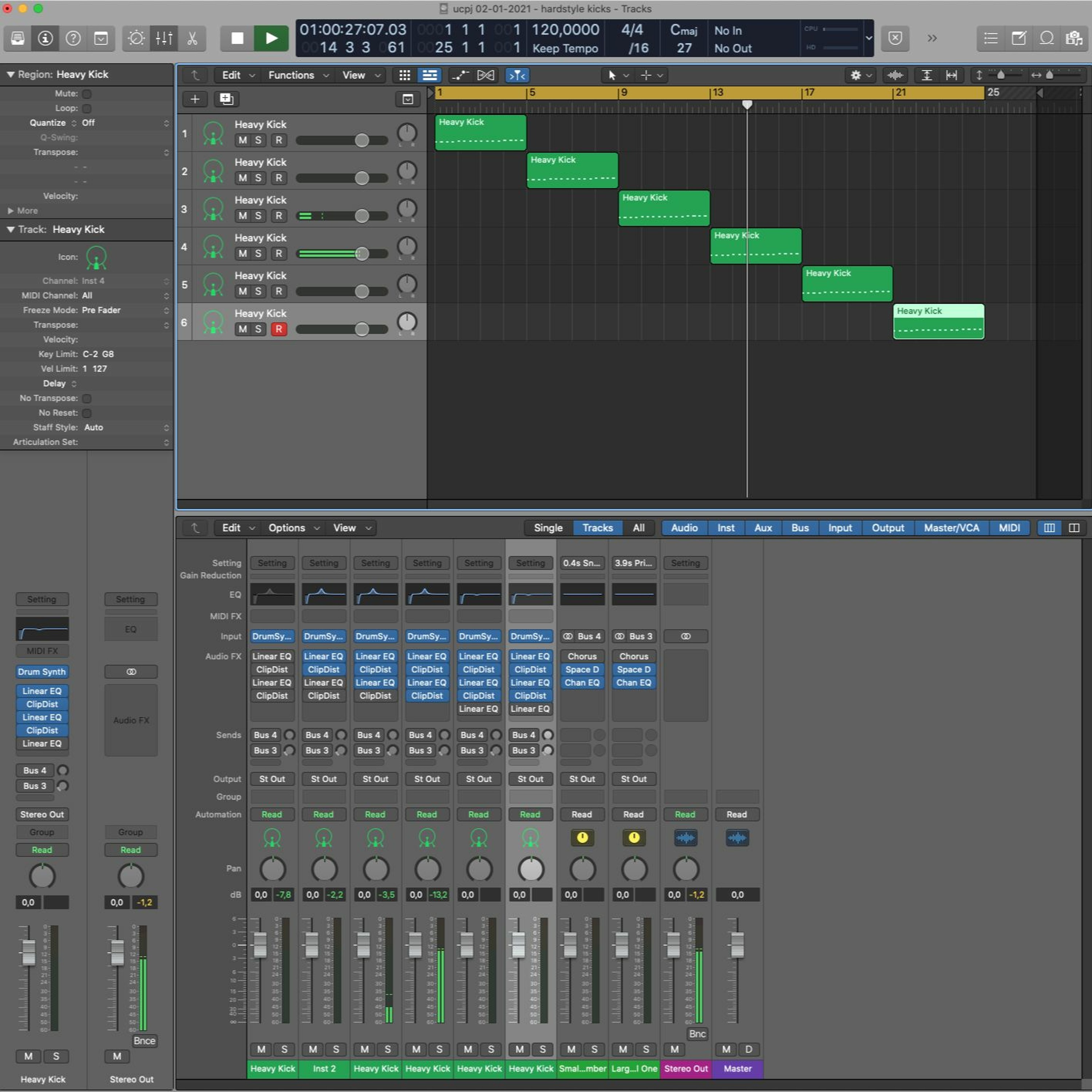Image resolution: width=1092 pixels, height=1092 pixels.
Task: Open Smart Controls dial icon
Action: pyautogui.click(x=136, y=39)
